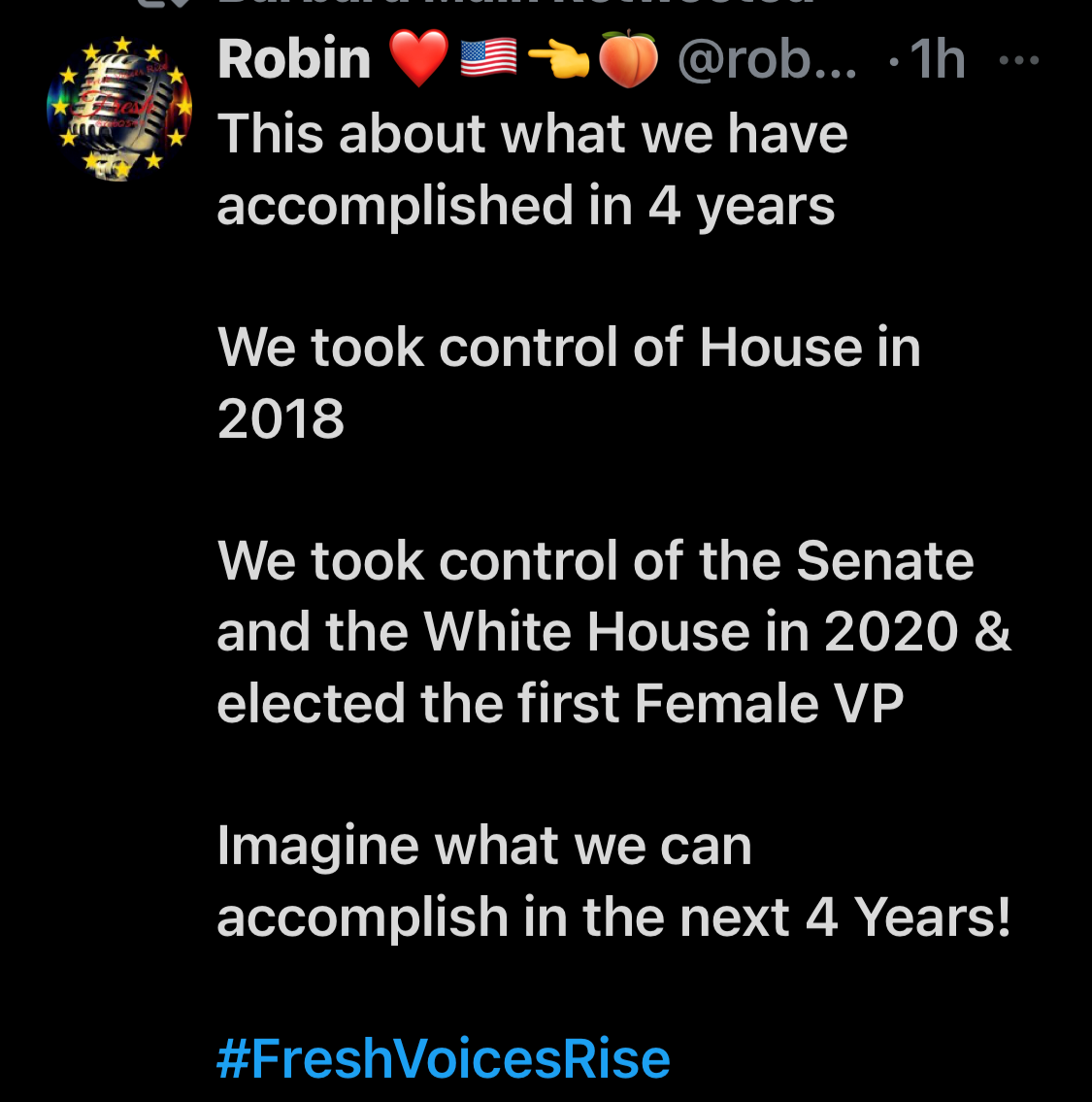Image resolution: width=1092 pixels, height=1102 pixels.
Task: Click the peach emoji in the name
Action: click(627, 58)
